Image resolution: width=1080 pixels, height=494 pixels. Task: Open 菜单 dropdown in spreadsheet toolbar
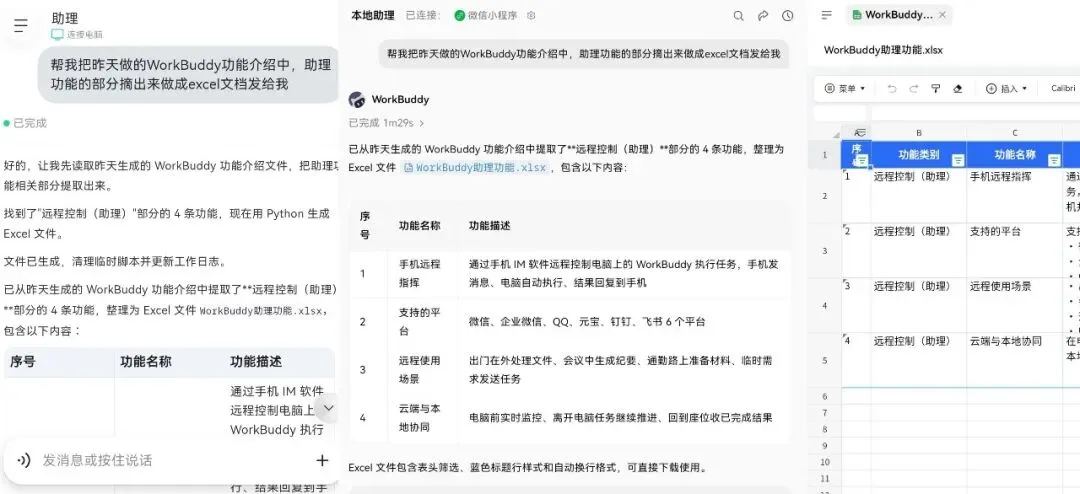845,88
